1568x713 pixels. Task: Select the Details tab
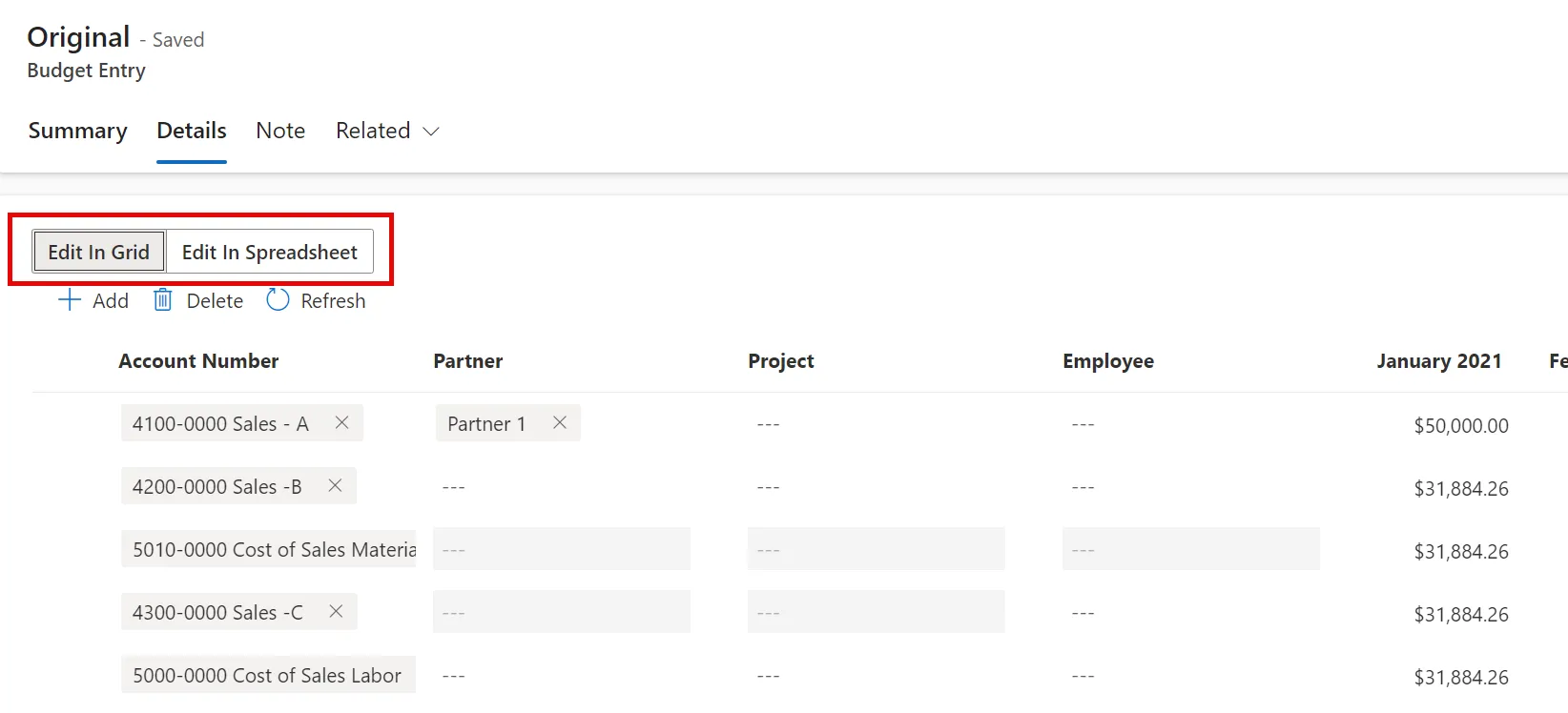pos(192,131)
